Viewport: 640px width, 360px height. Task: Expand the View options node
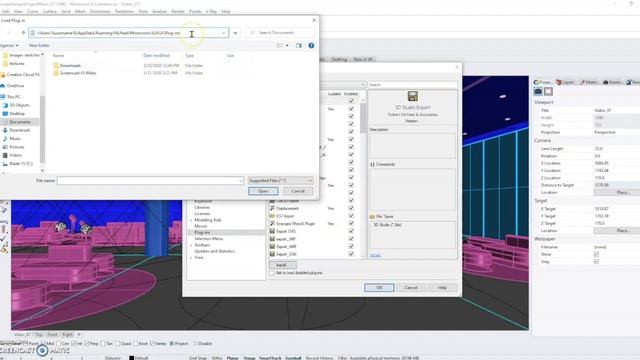pyautogui.click(x=191, y=258)
